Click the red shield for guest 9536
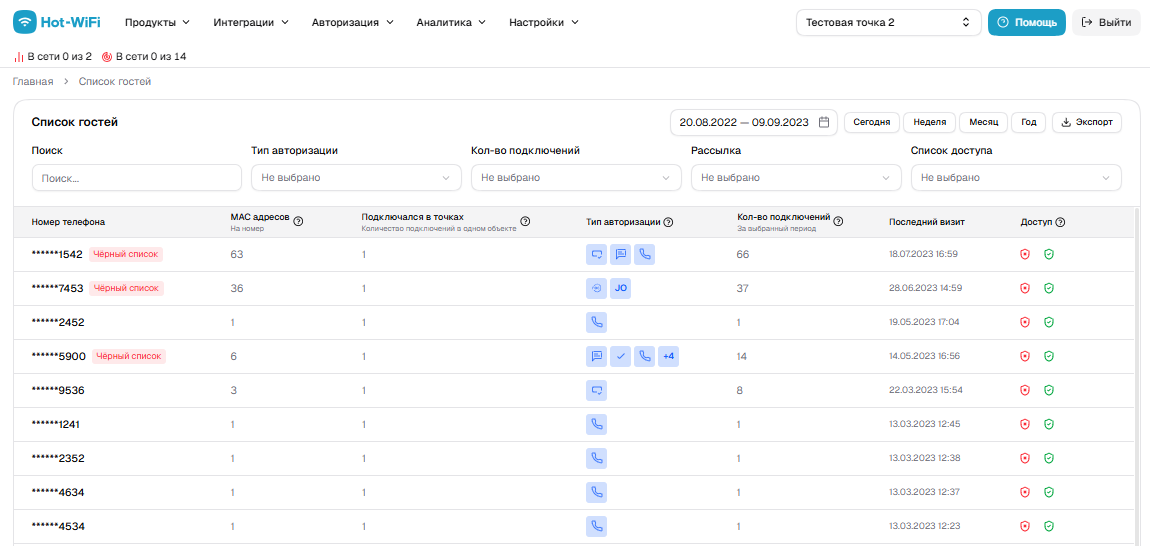Image resolution: width=1150 pixels, height=546 pixels. [1025, 390]
